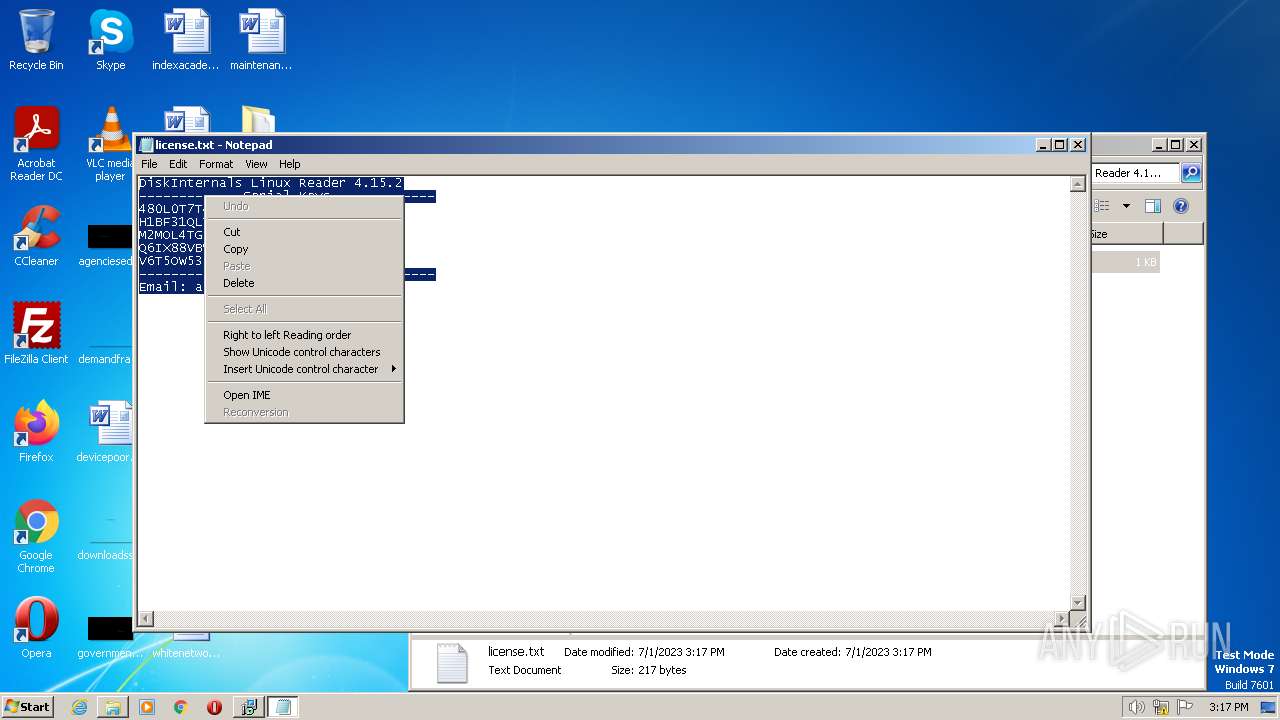Switch to the Notepad taskbar button
1280x720 pixels.
(283, 707)
